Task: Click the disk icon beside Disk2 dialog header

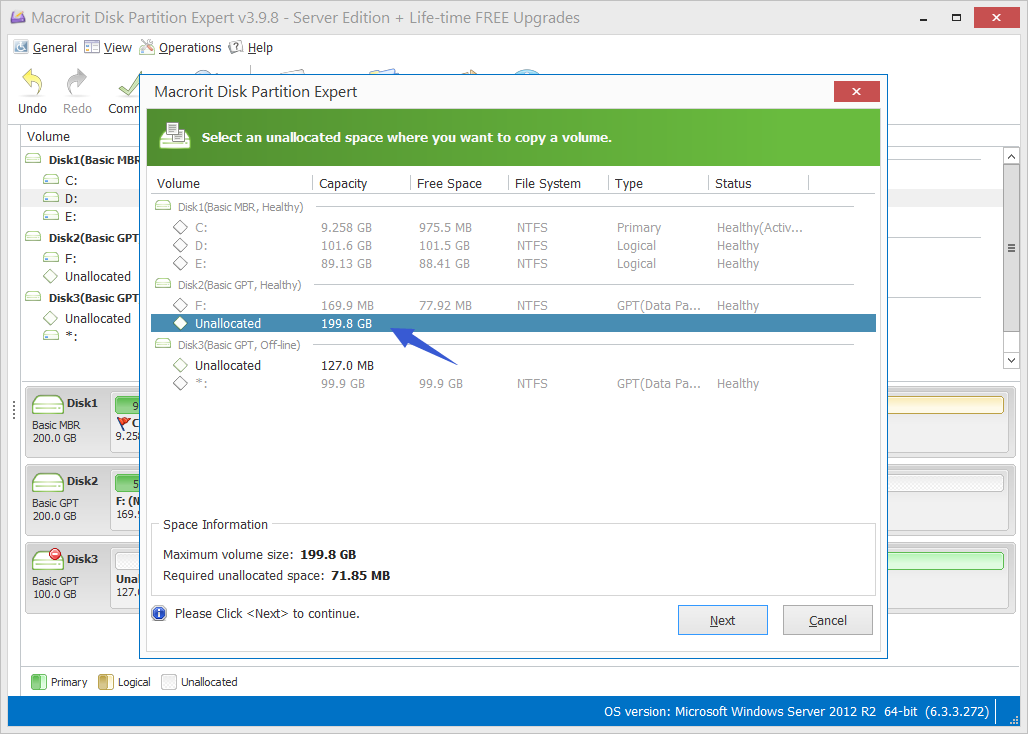Action: (163, 284)
